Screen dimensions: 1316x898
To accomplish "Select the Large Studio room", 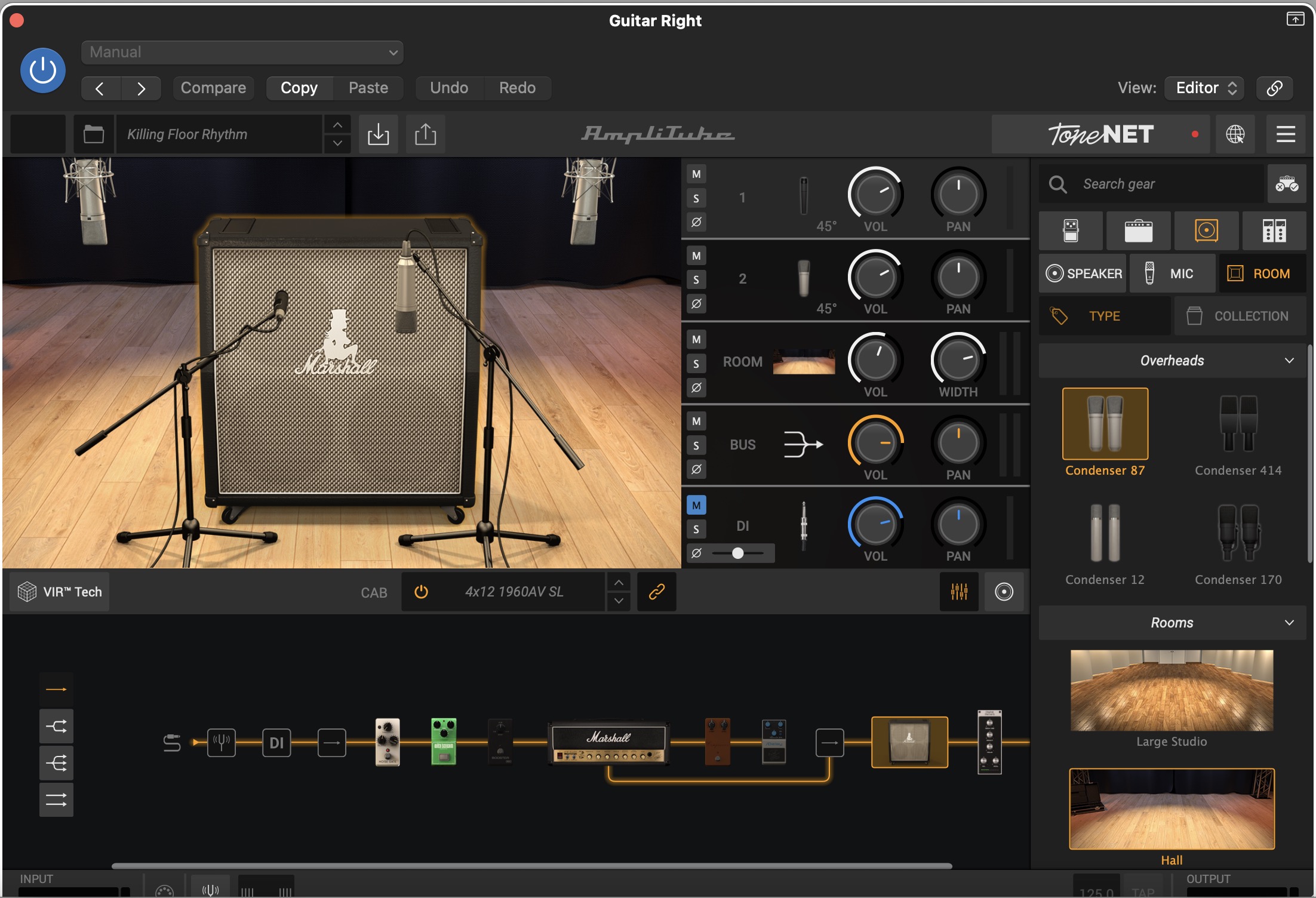I will [x=1172, y=690].
